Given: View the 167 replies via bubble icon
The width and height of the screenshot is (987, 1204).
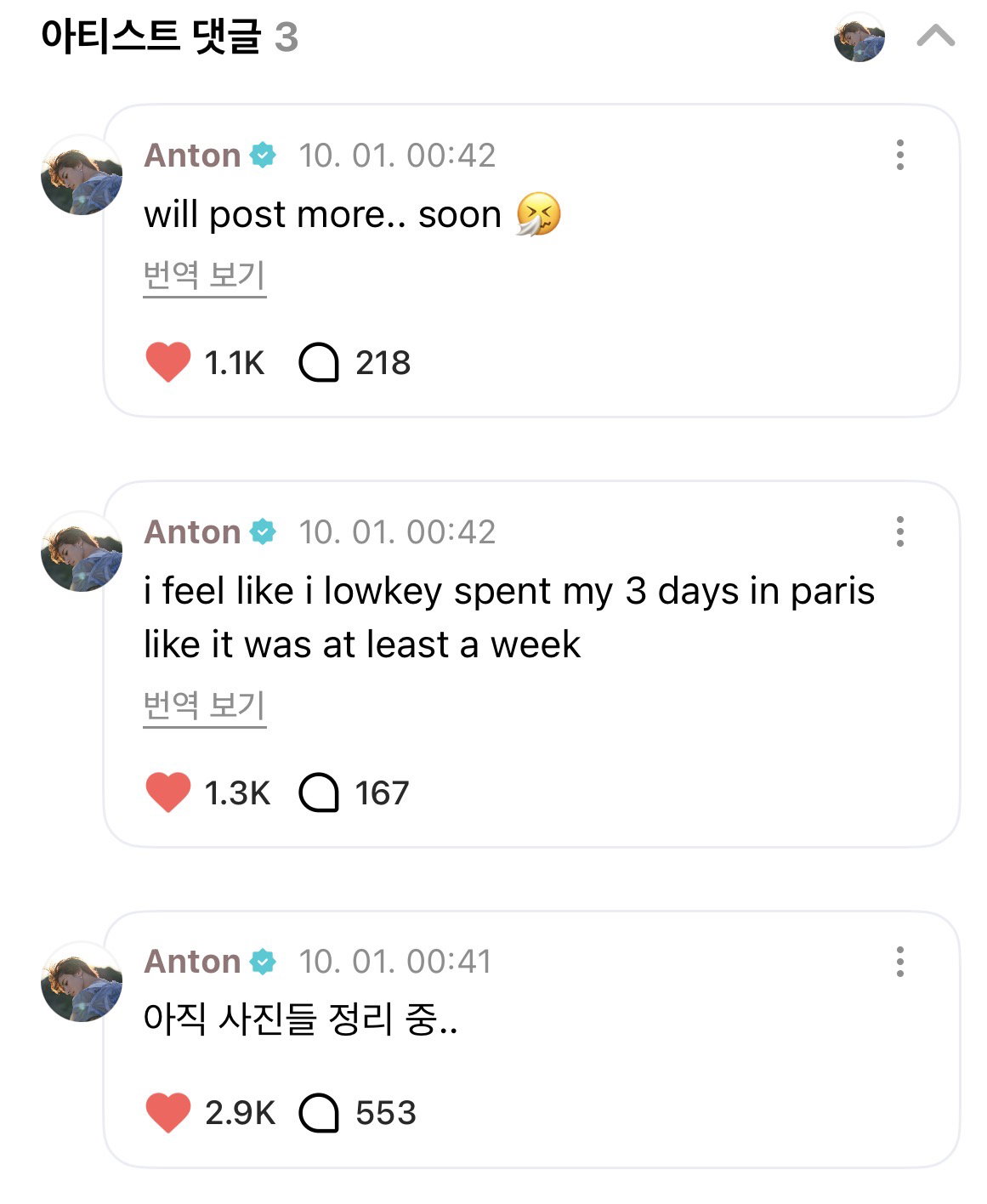Looking at the screenshot, I should [319, 793].
